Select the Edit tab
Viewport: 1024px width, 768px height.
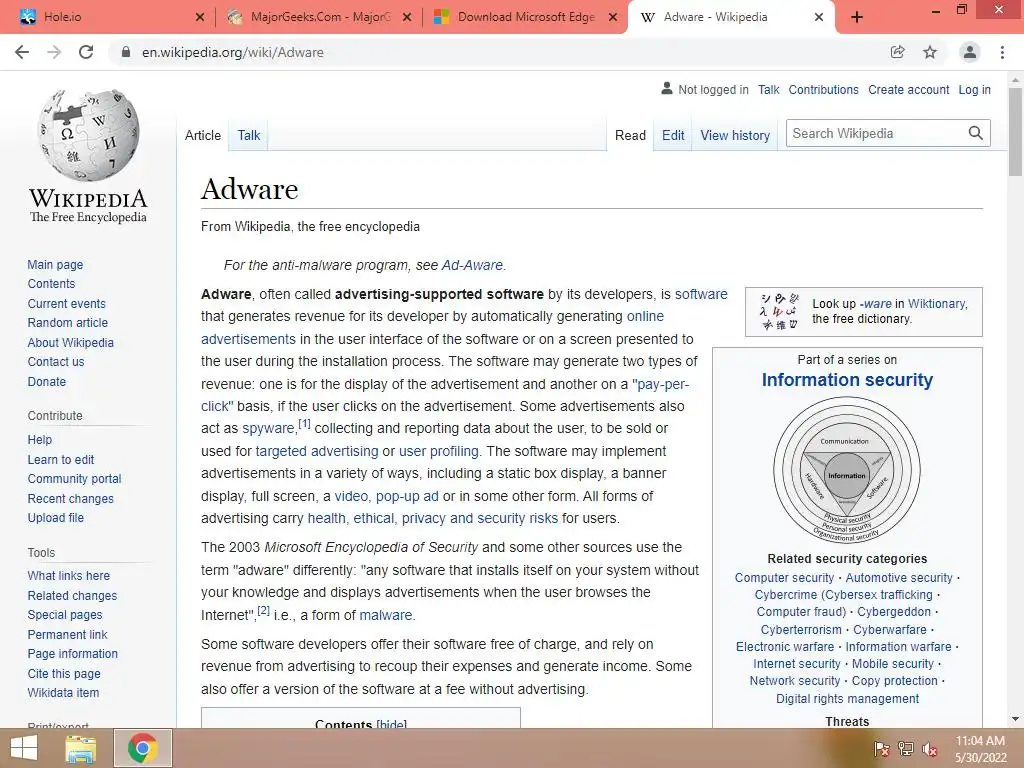tap(673, 135)
